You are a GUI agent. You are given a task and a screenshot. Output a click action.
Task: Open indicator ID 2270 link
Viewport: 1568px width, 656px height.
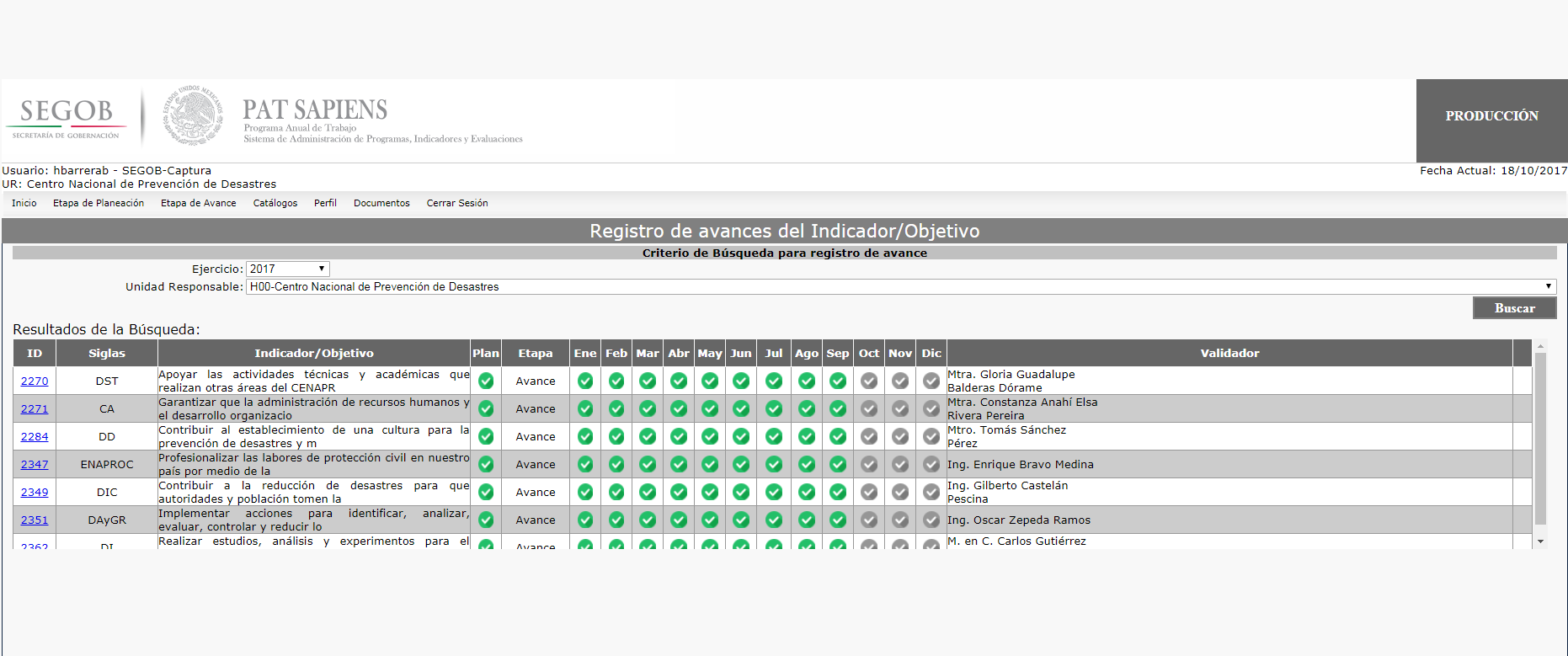[x=35, y=381]
